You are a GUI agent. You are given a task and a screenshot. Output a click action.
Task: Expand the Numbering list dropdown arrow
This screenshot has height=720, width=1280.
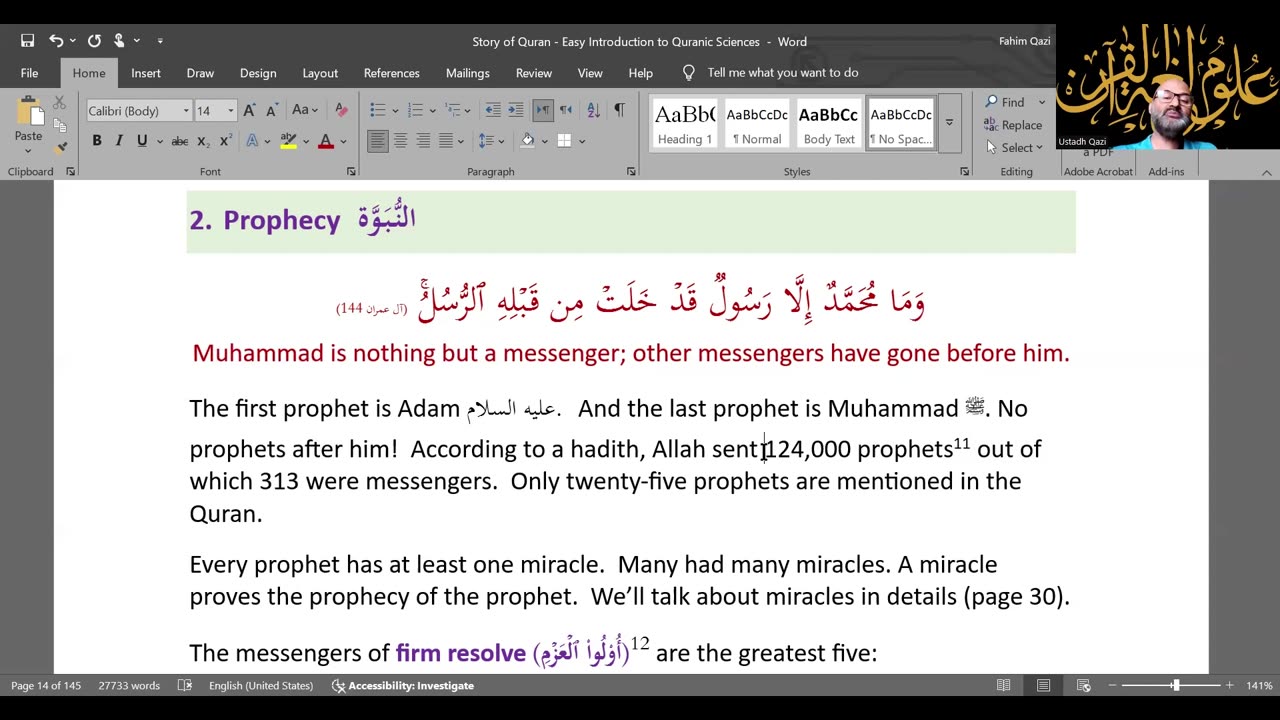(x=433, y=110)
